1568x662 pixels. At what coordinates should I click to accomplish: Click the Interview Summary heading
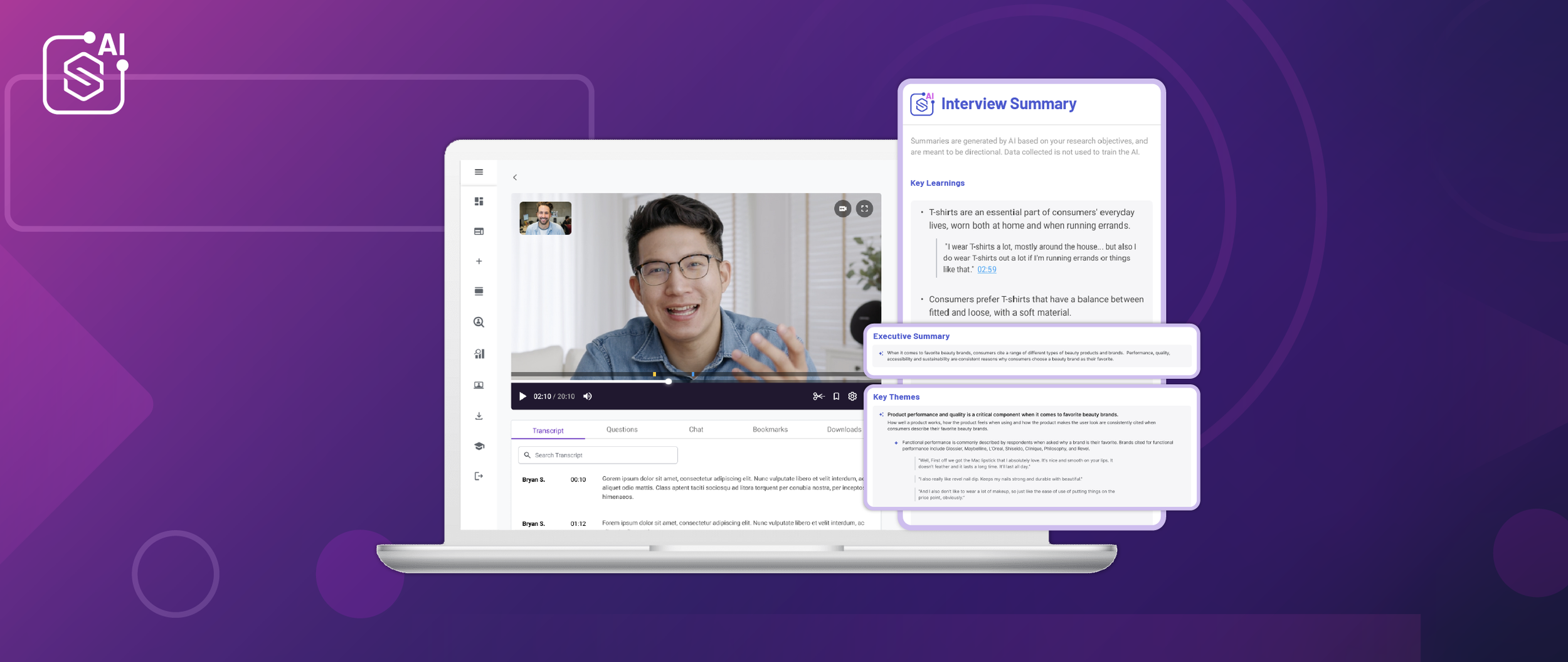pos(1009,104)
